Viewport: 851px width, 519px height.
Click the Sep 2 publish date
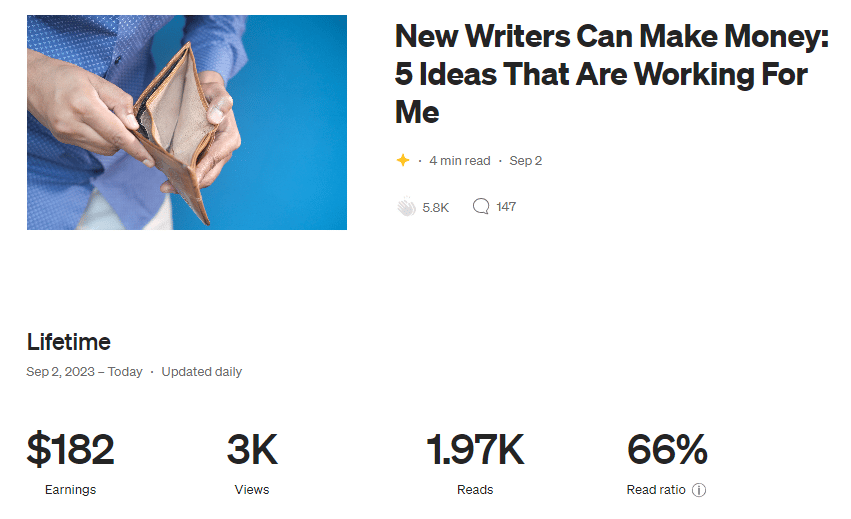pyautogui.click(x=525, y=161)
